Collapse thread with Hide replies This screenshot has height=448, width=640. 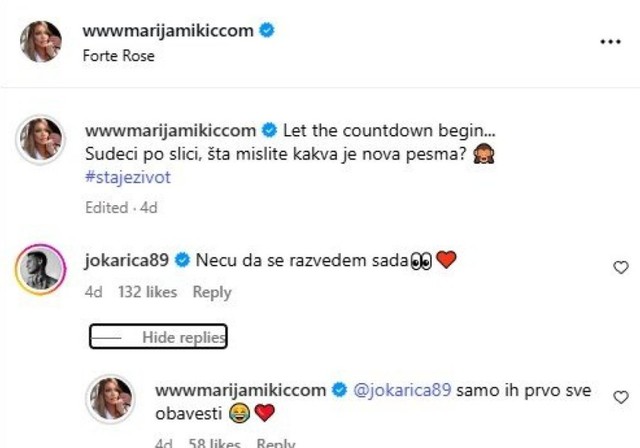tap(158, 337)
